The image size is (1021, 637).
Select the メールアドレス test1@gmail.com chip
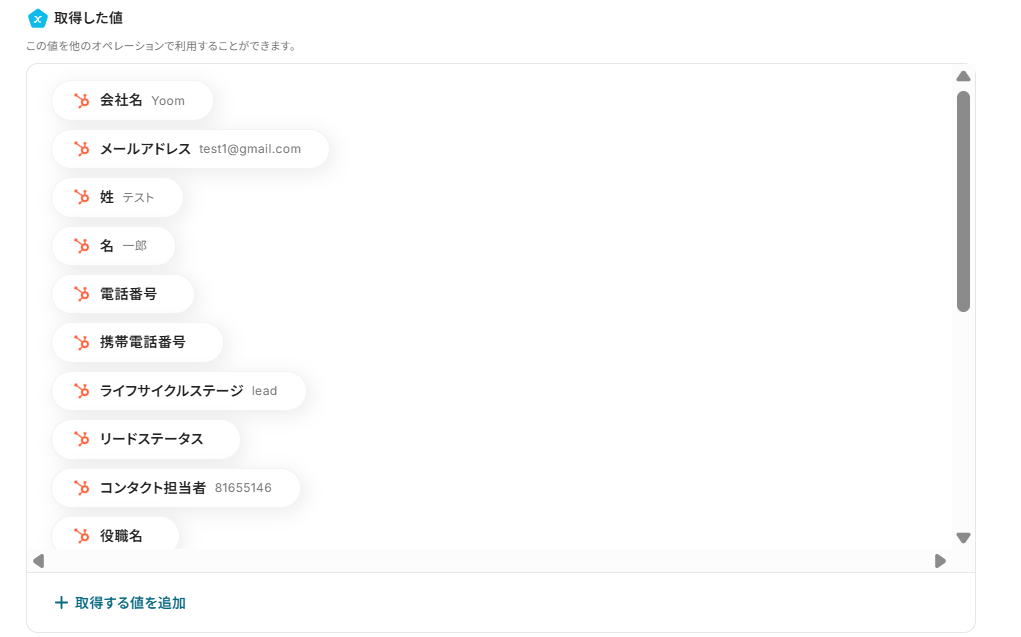coord(190,149)
